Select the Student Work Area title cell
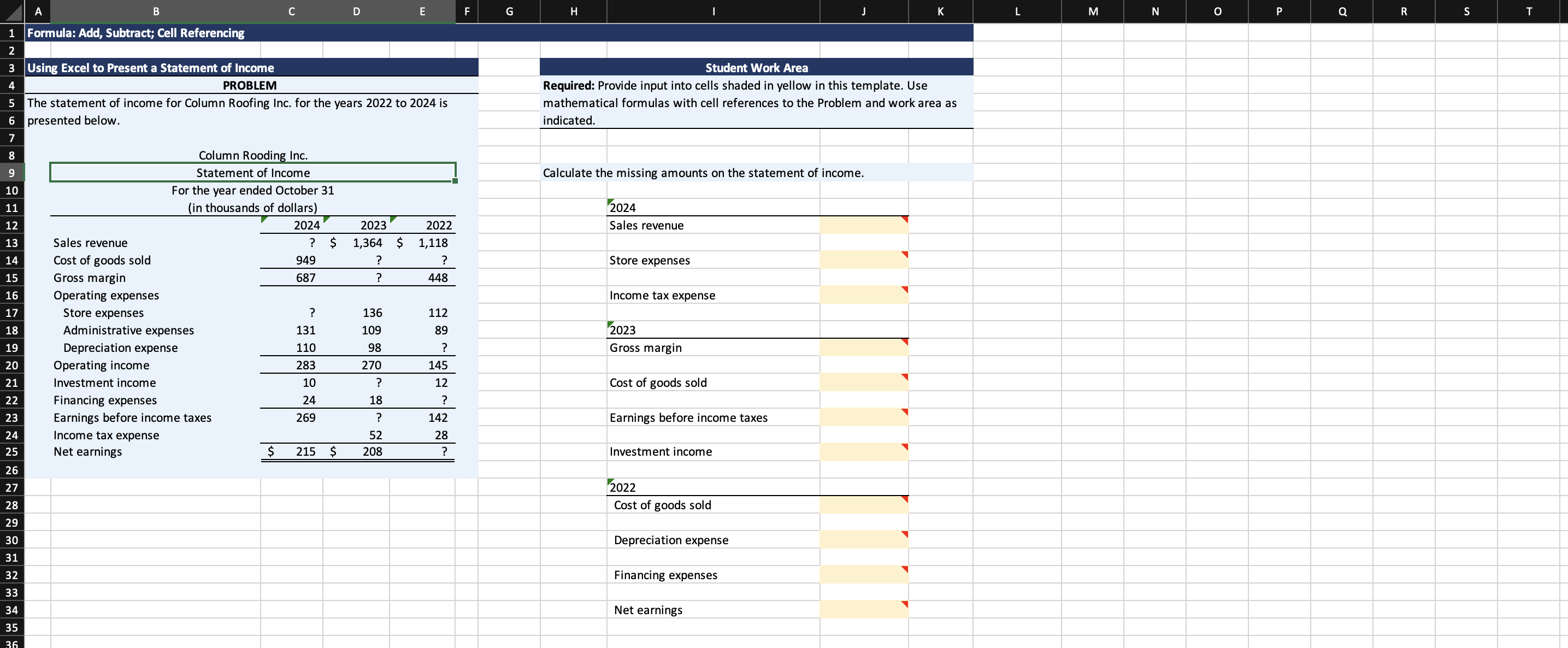 (756, 68)
